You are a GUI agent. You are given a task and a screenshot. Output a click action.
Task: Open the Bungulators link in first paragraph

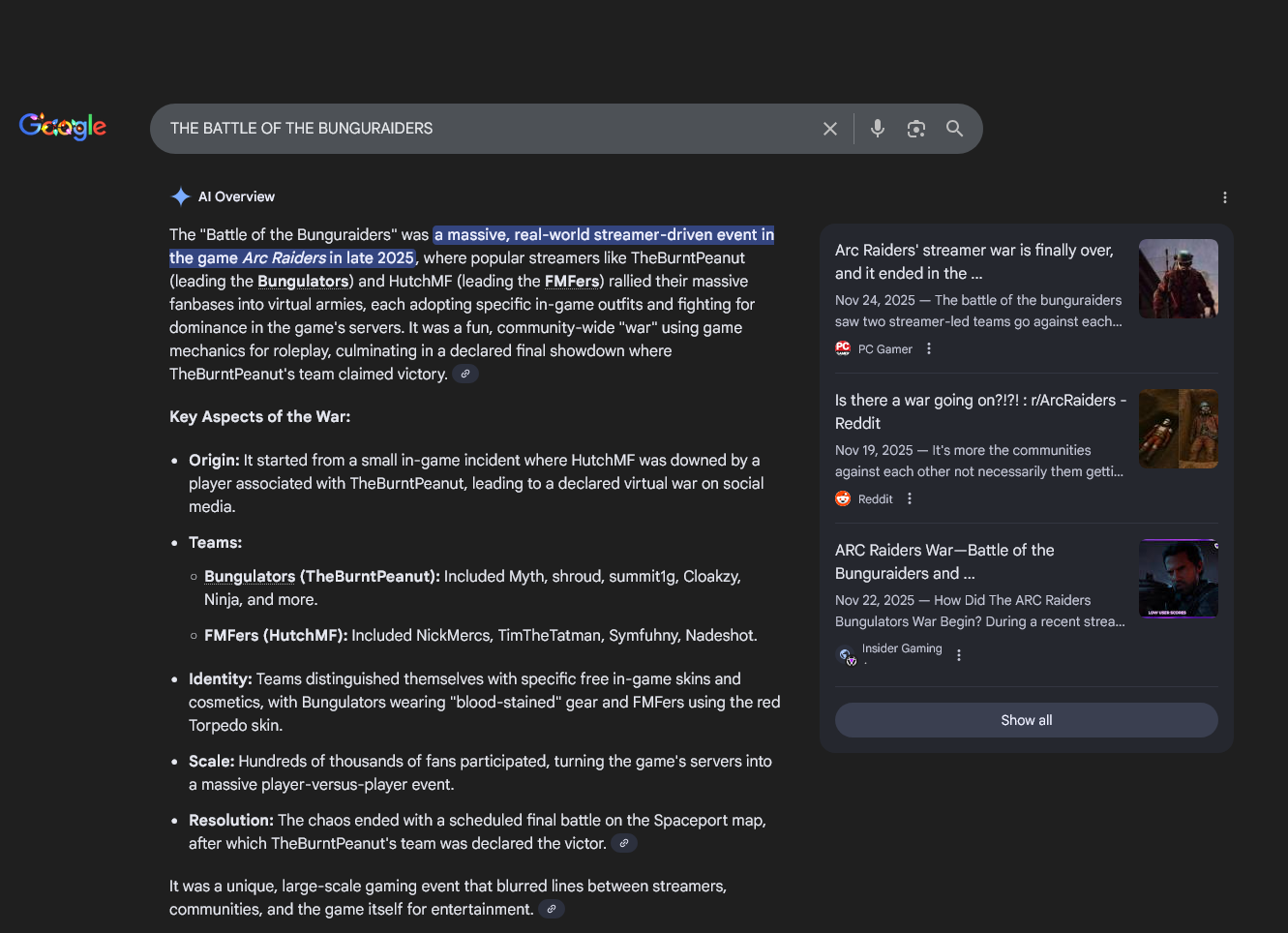click(303, 282)
